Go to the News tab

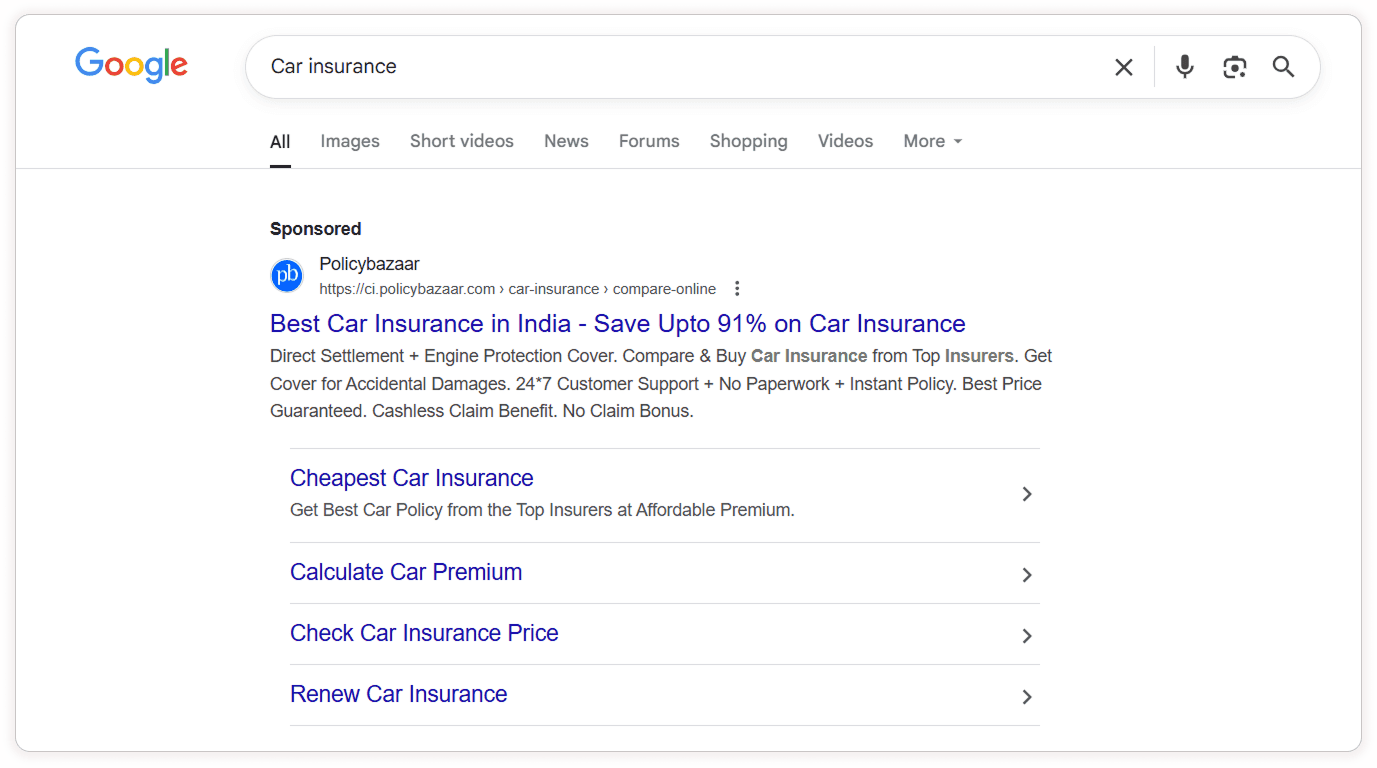(x=566, y=142)
